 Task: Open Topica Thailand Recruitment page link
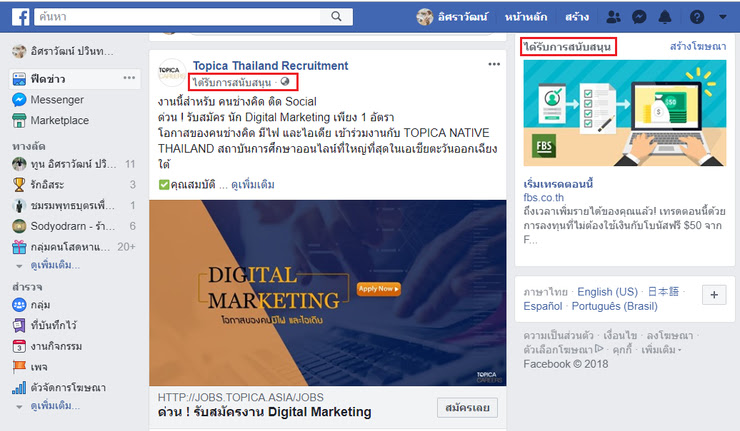point(270,66)
